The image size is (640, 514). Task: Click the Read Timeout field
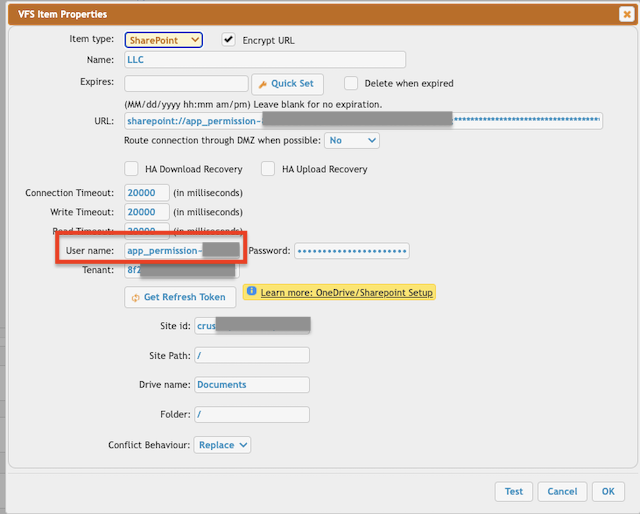pos(147,229)
